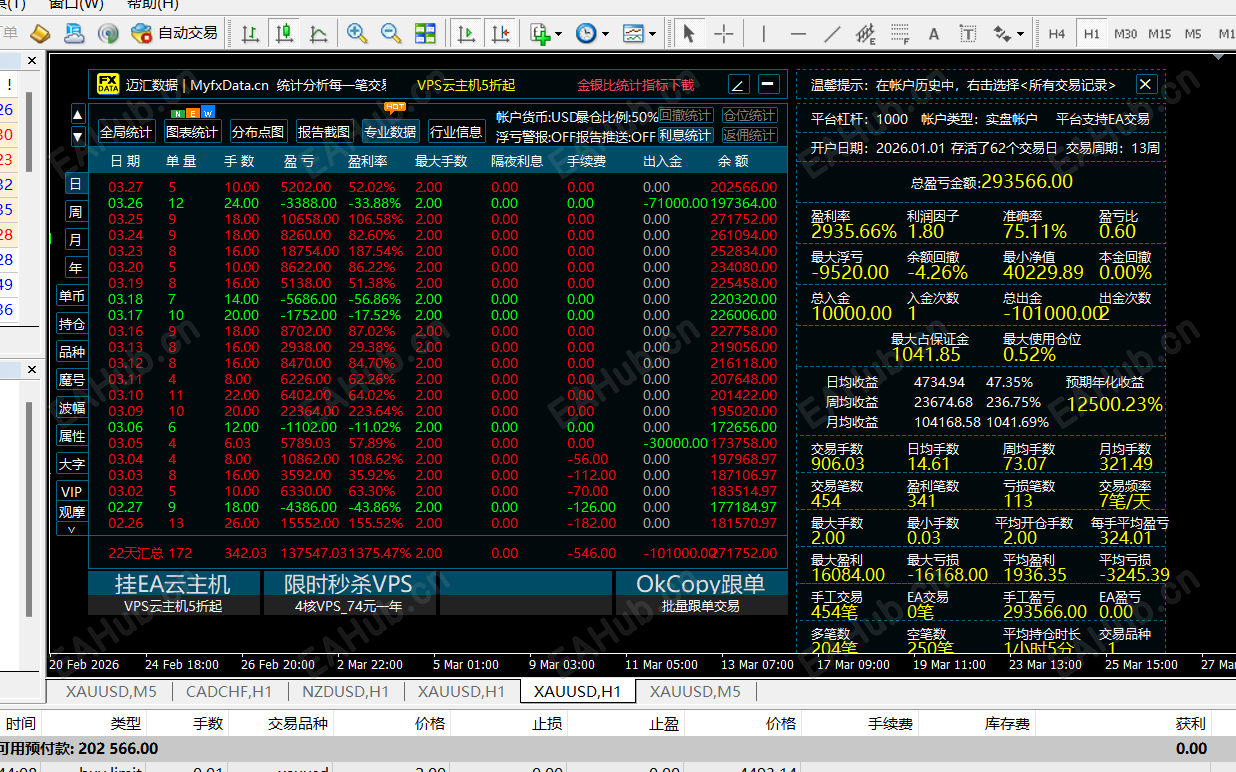This screenshot has width=1236, height=772.
Task: Click the pencil edit icon in the panel header
Action: (738, 84)
